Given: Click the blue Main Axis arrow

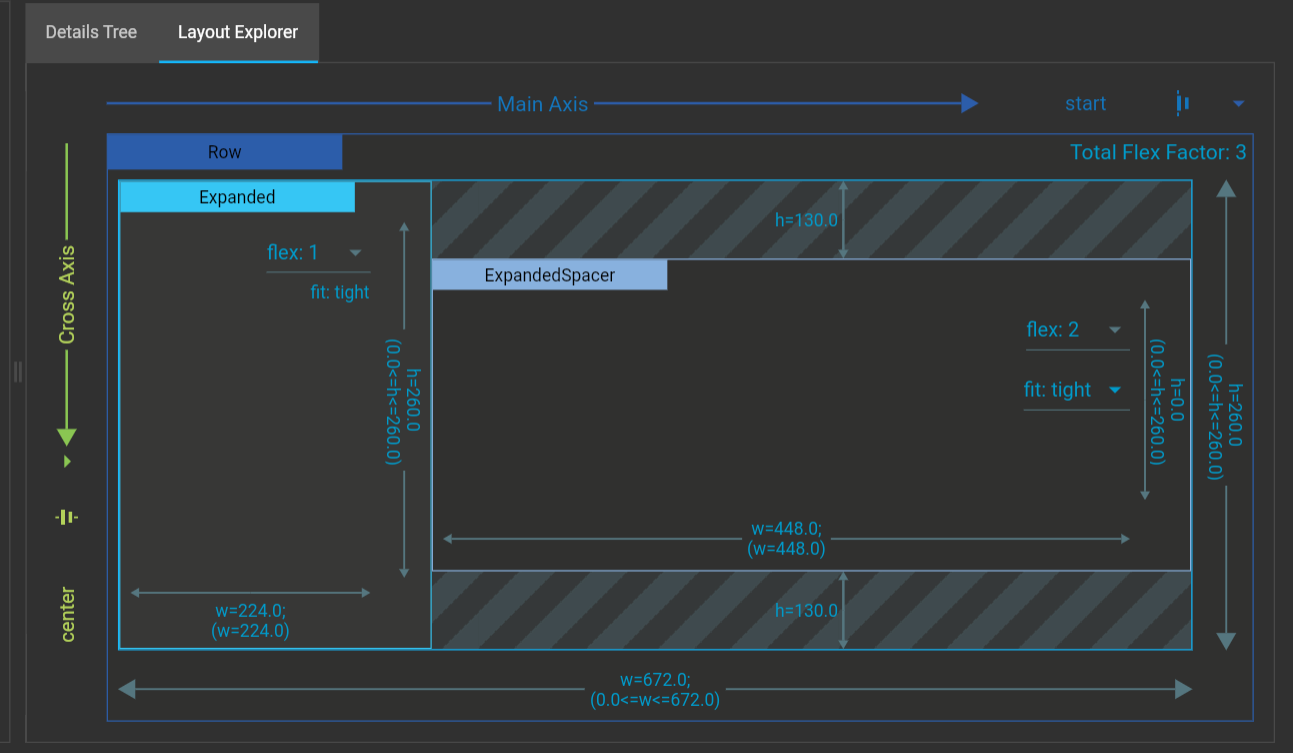Looking at the screenshot, I should click(x=543, y=101).
